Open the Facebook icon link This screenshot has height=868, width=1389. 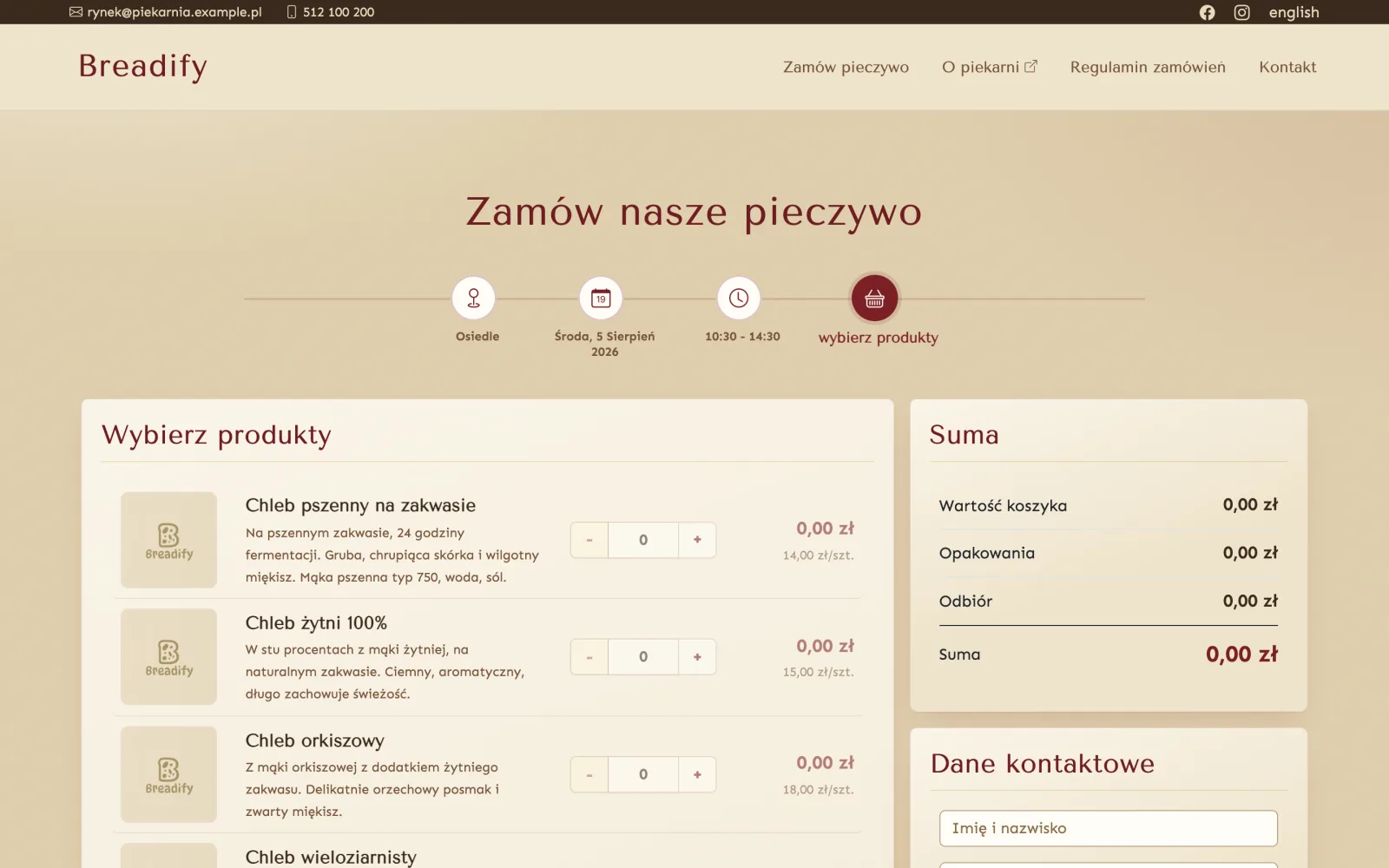point(1207,12)
